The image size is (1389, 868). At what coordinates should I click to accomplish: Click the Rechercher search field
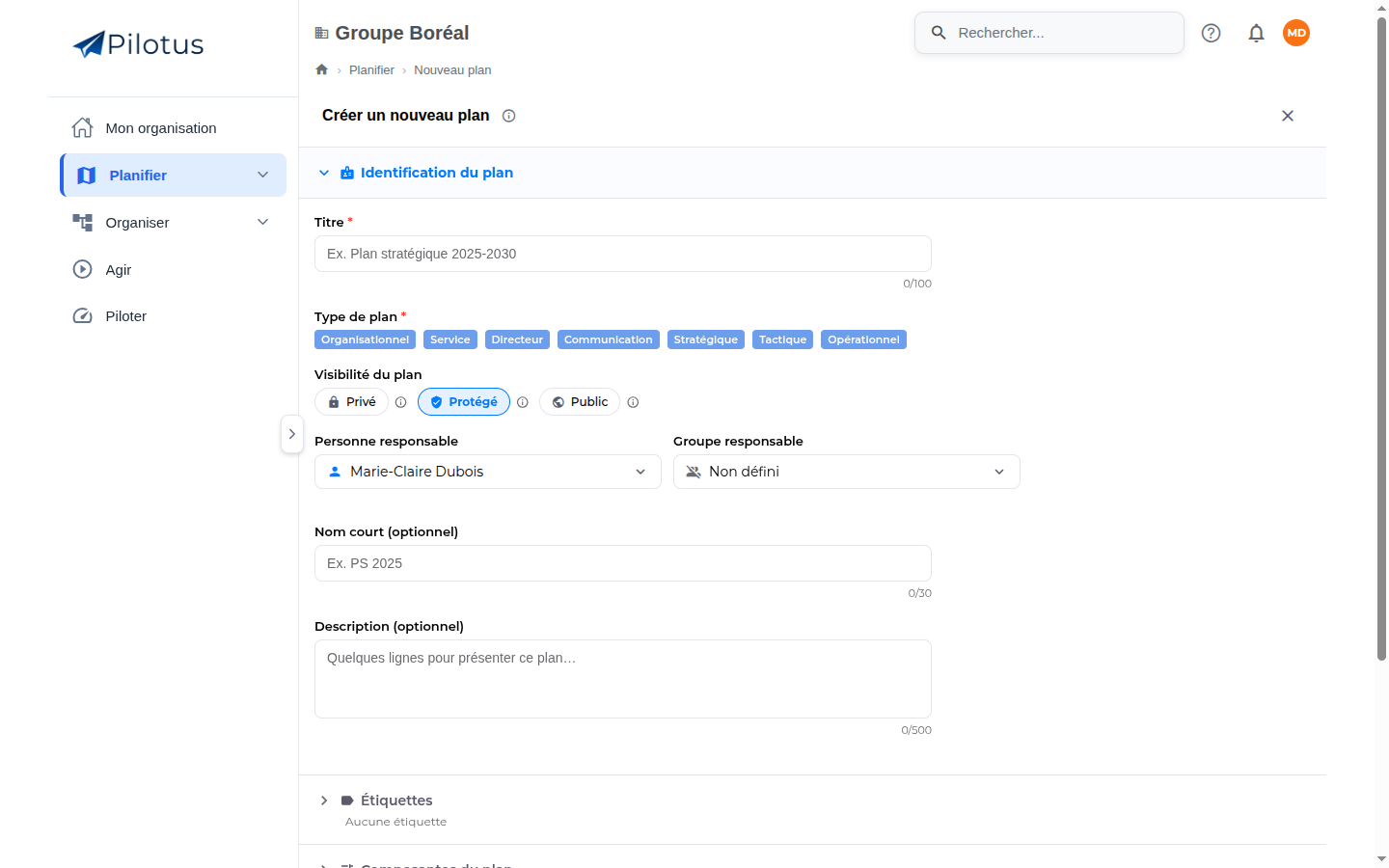tap(1049, 33)
